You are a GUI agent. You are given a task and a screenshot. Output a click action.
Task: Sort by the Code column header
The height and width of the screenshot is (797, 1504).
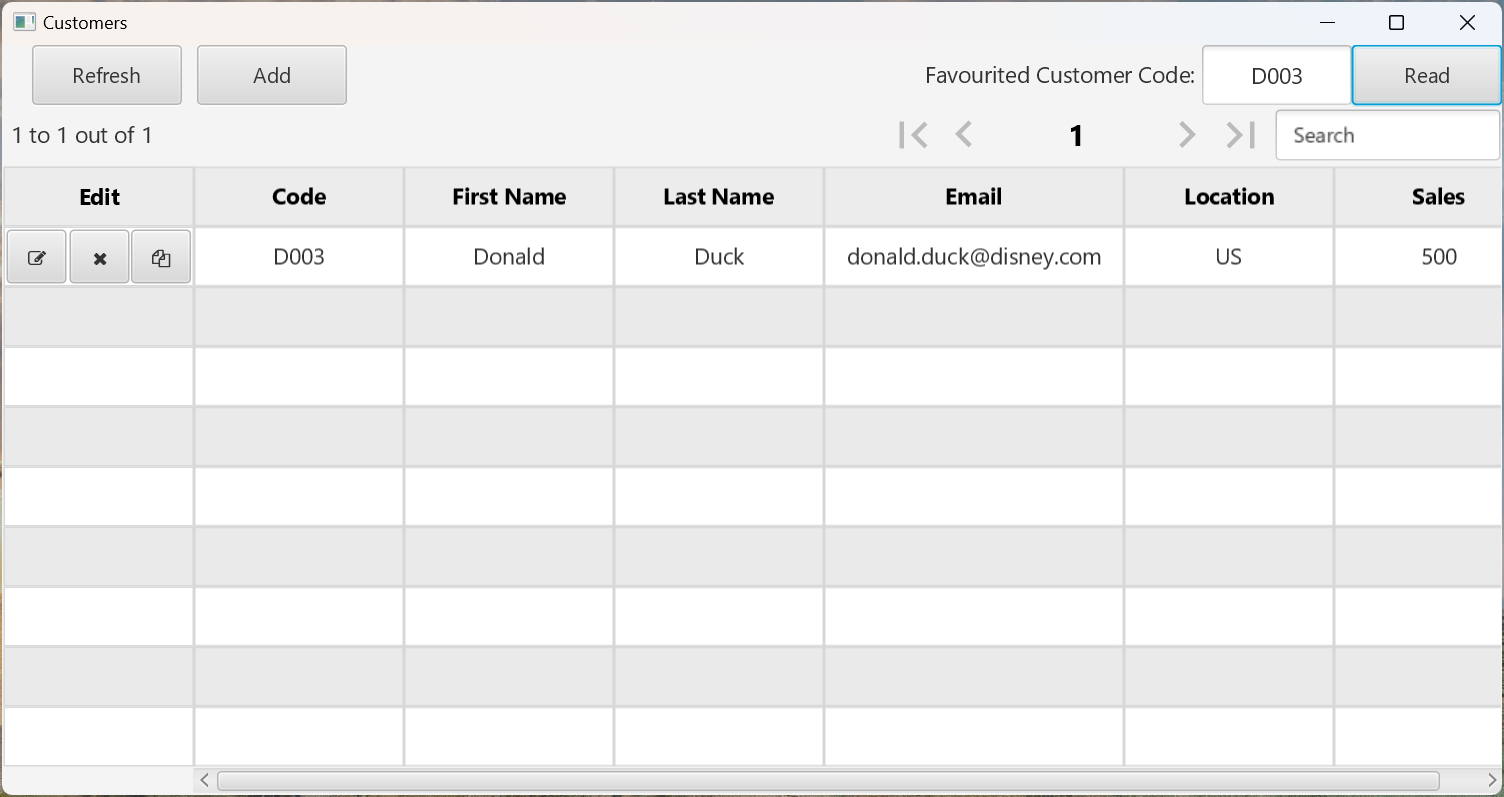pyautogui.click(x=299, y=197)
